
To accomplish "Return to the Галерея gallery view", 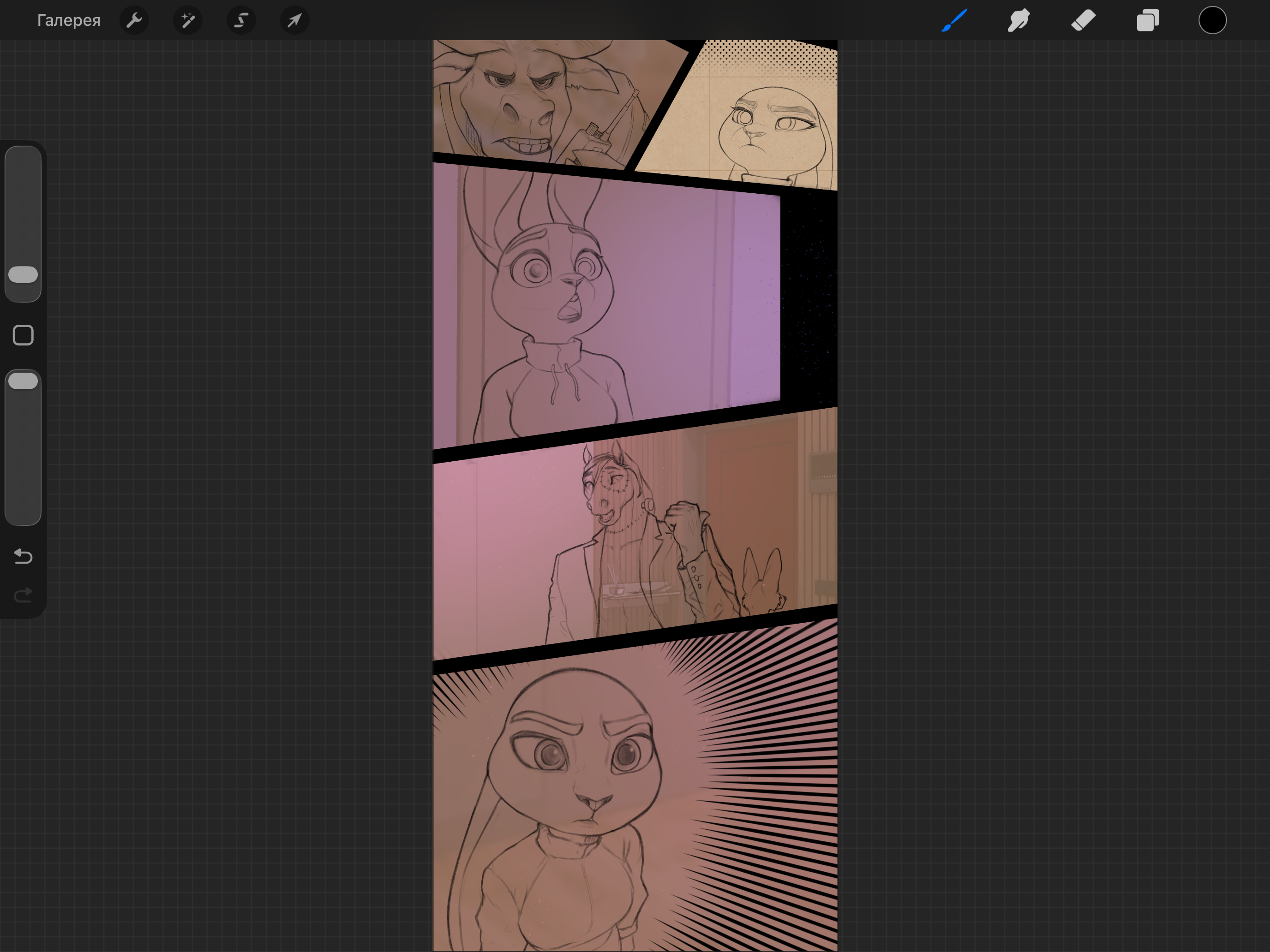I will click(68, 21).
